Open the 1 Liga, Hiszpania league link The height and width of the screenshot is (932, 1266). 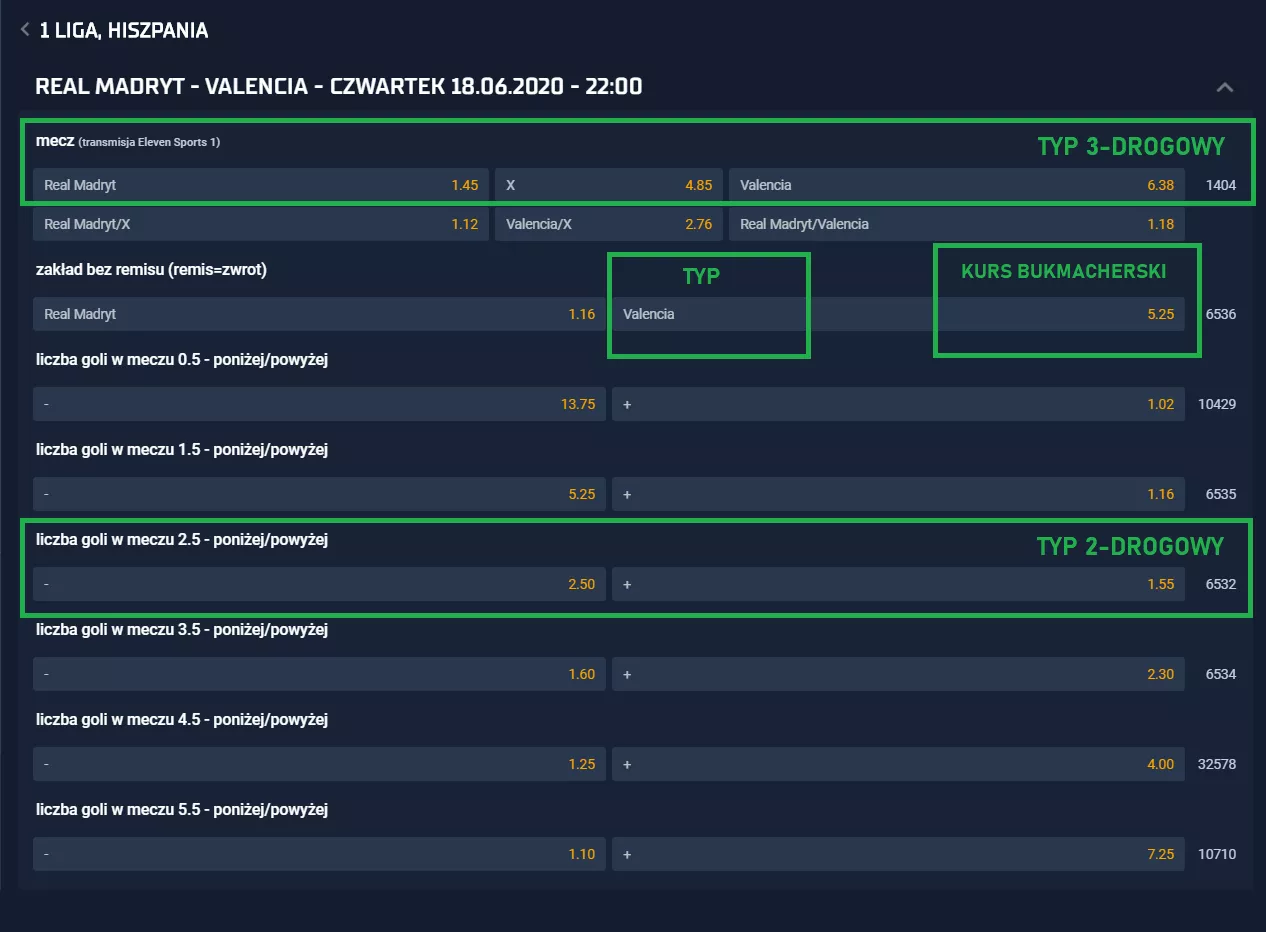click(123, 30)
